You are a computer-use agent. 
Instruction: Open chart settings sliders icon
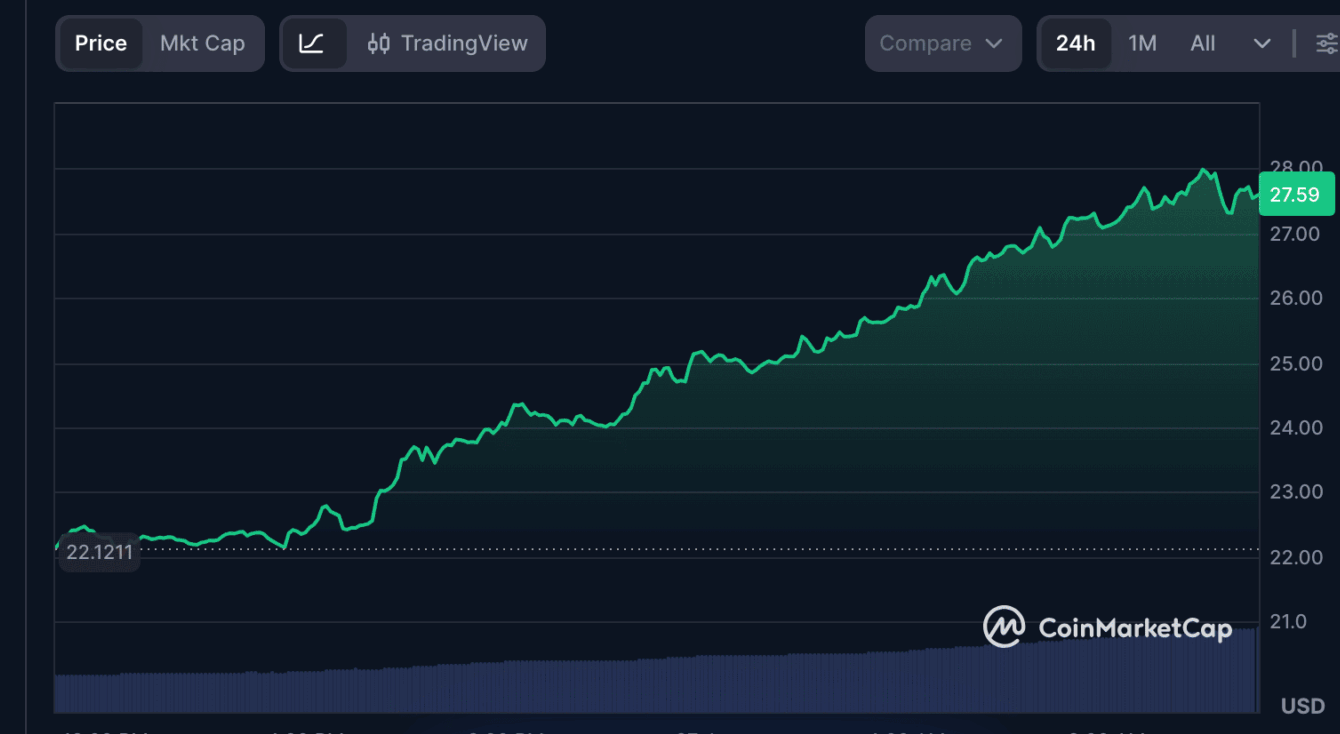[1326, 43]
